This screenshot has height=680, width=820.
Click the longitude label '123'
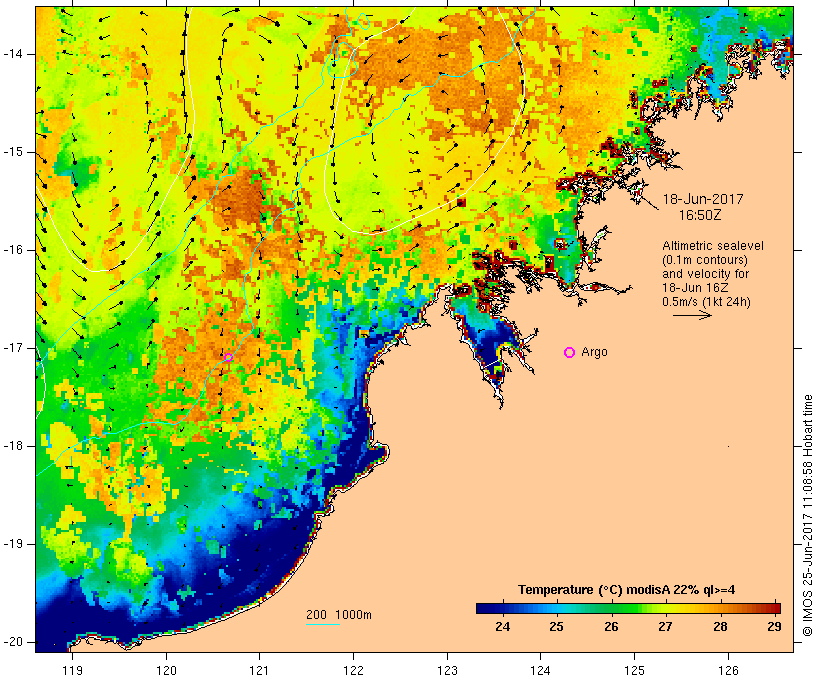tap(447, 671)
